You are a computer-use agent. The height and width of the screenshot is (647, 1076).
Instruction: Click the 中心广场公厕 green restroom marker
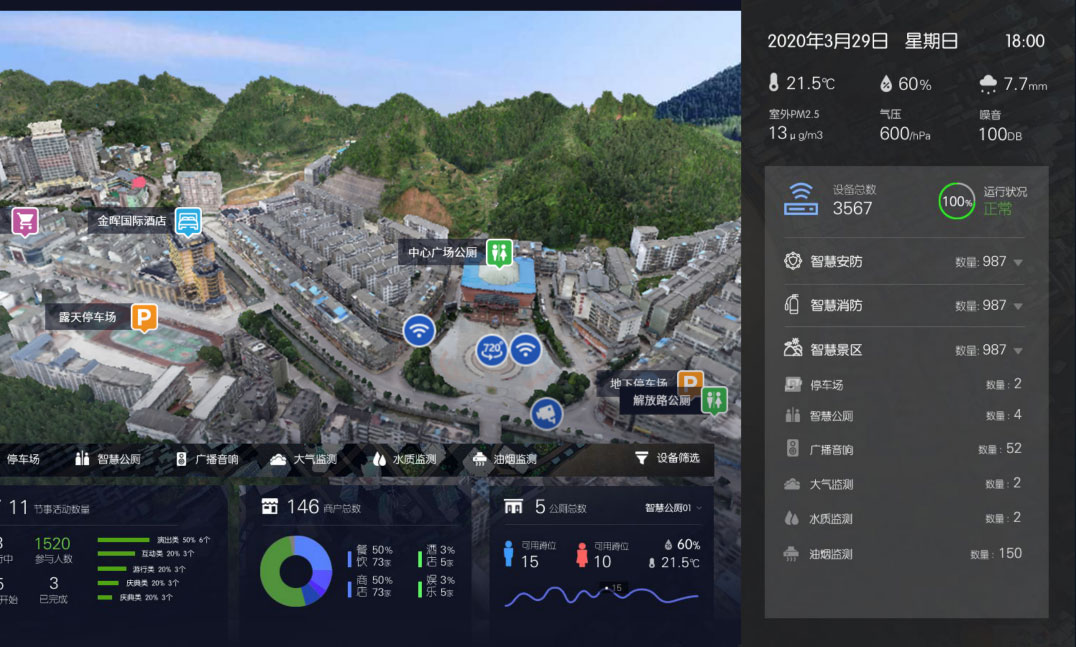pyautogui.click(x=499, y=252)
